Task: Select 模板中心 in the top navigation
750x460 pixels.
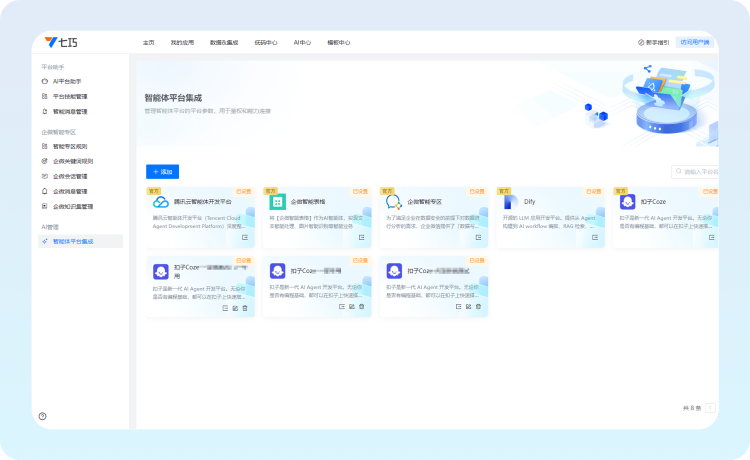Action: [339, 43]
